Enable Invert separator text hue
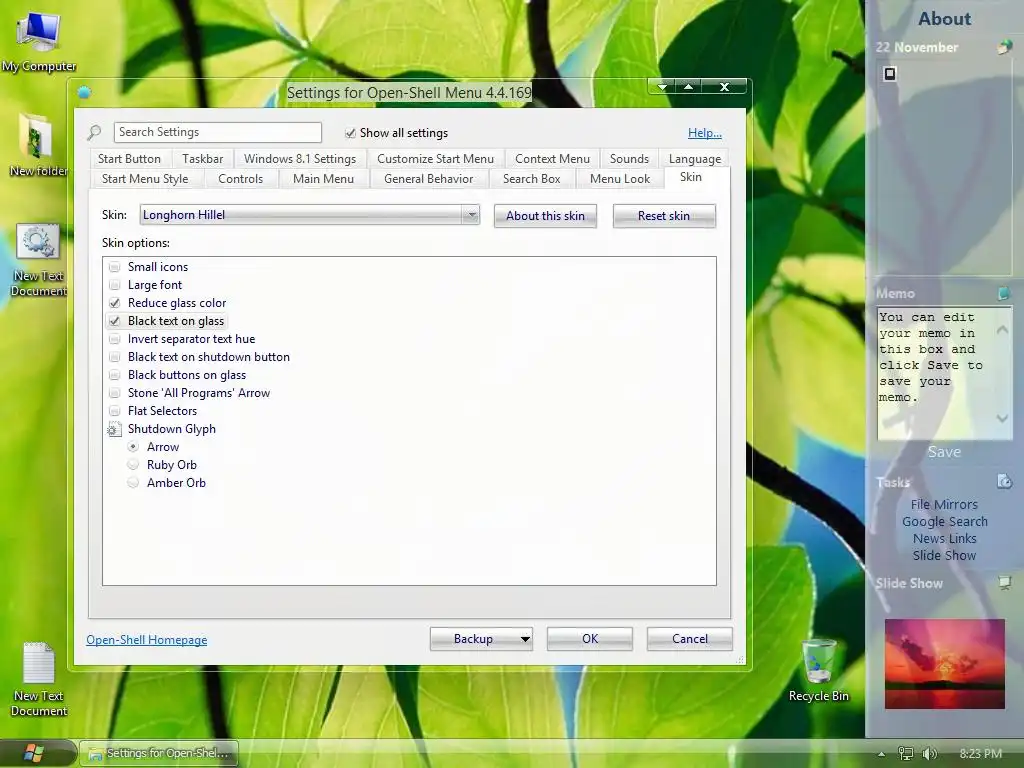This screenshot has width=1024, height=768. tap(114, 339)
